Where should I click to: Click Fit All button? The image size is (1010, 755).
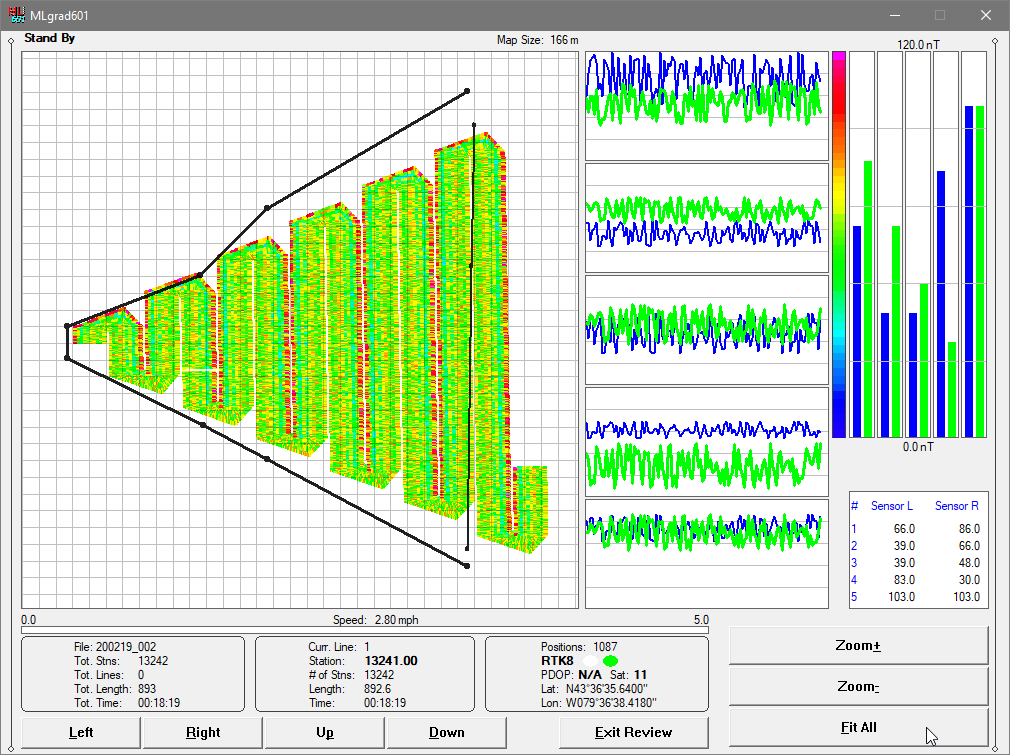click(x=858, y=727)
